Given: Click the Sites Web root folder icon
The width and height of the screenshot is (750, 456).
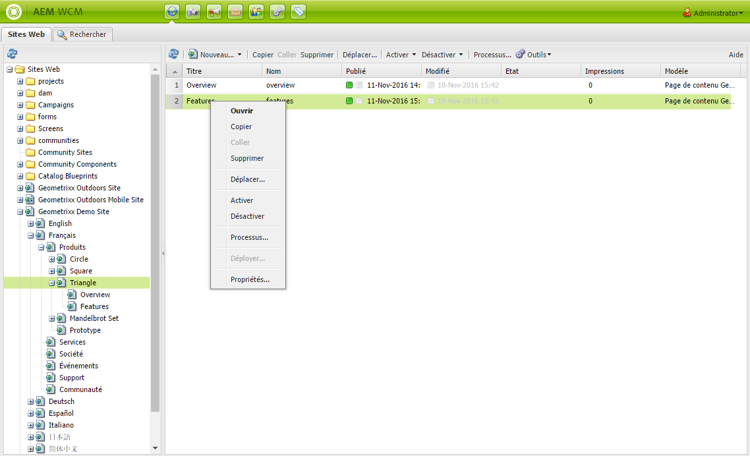Looking at the screenshot, I should point(20,69).
